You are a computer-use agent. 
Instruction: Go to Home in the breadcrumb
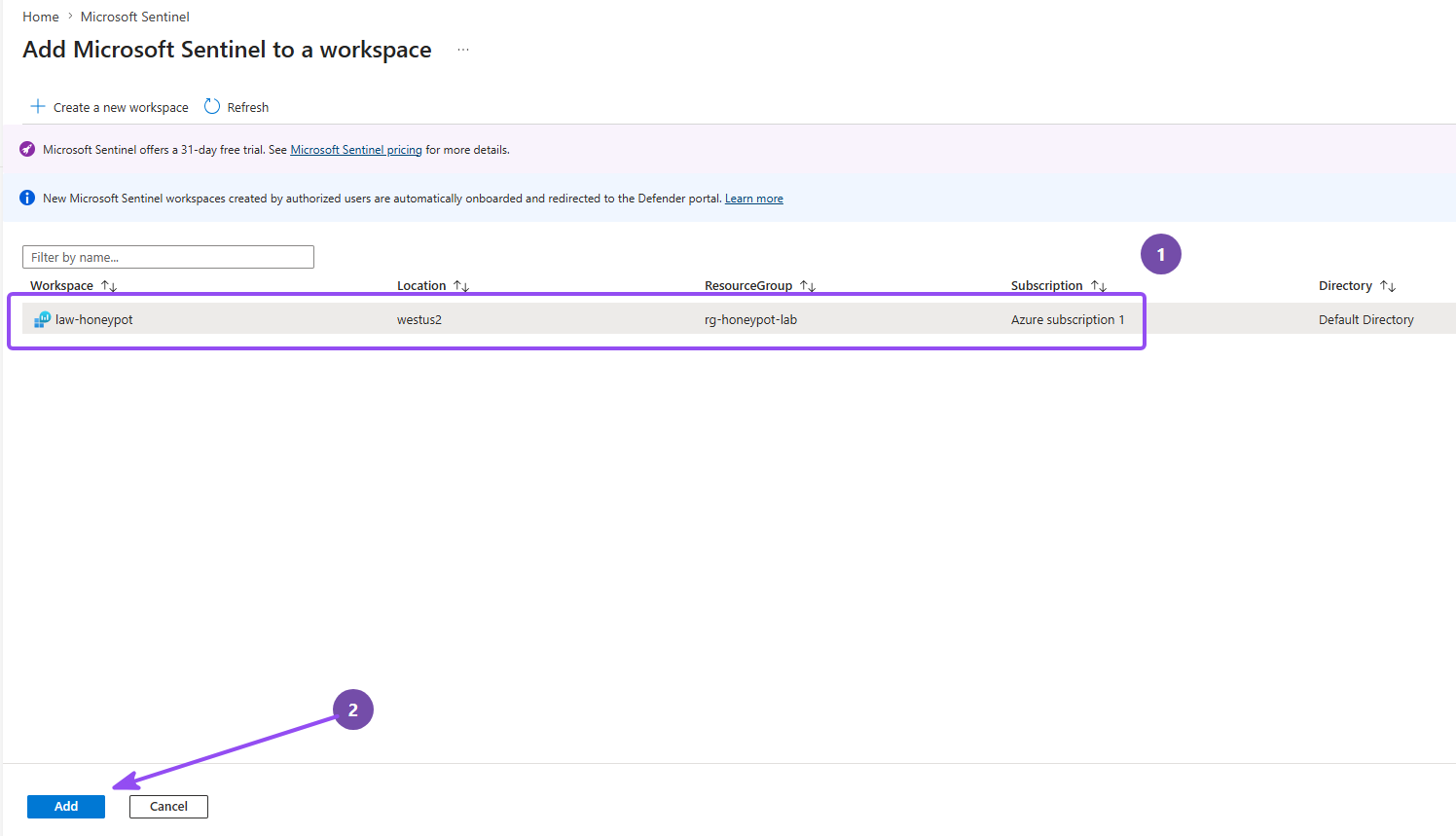(41, 17)
